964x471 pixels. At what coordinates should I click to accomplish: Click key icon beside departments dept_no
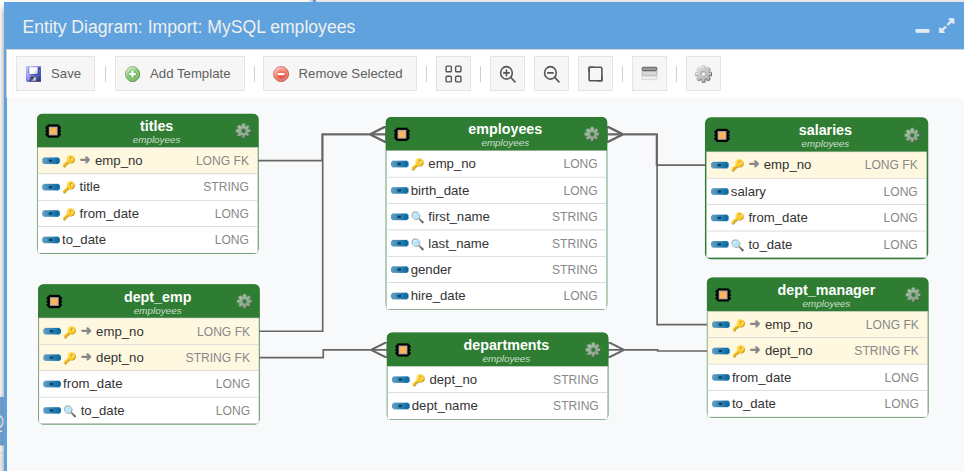(x=419, y=380)
